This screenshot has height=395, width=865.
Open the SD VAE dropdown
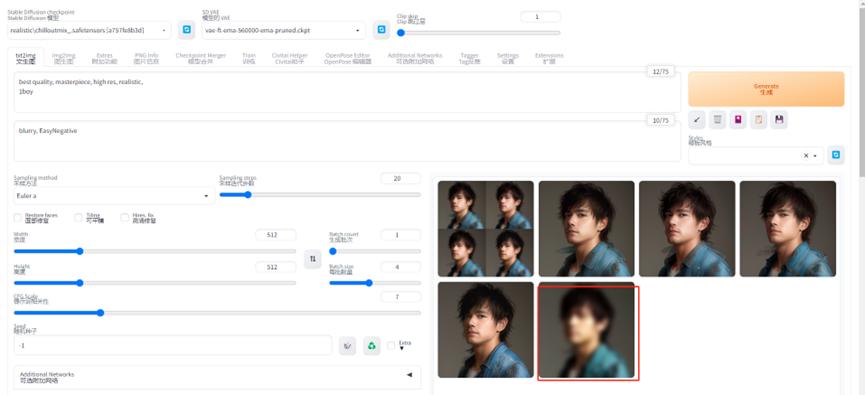click(284, 30)
